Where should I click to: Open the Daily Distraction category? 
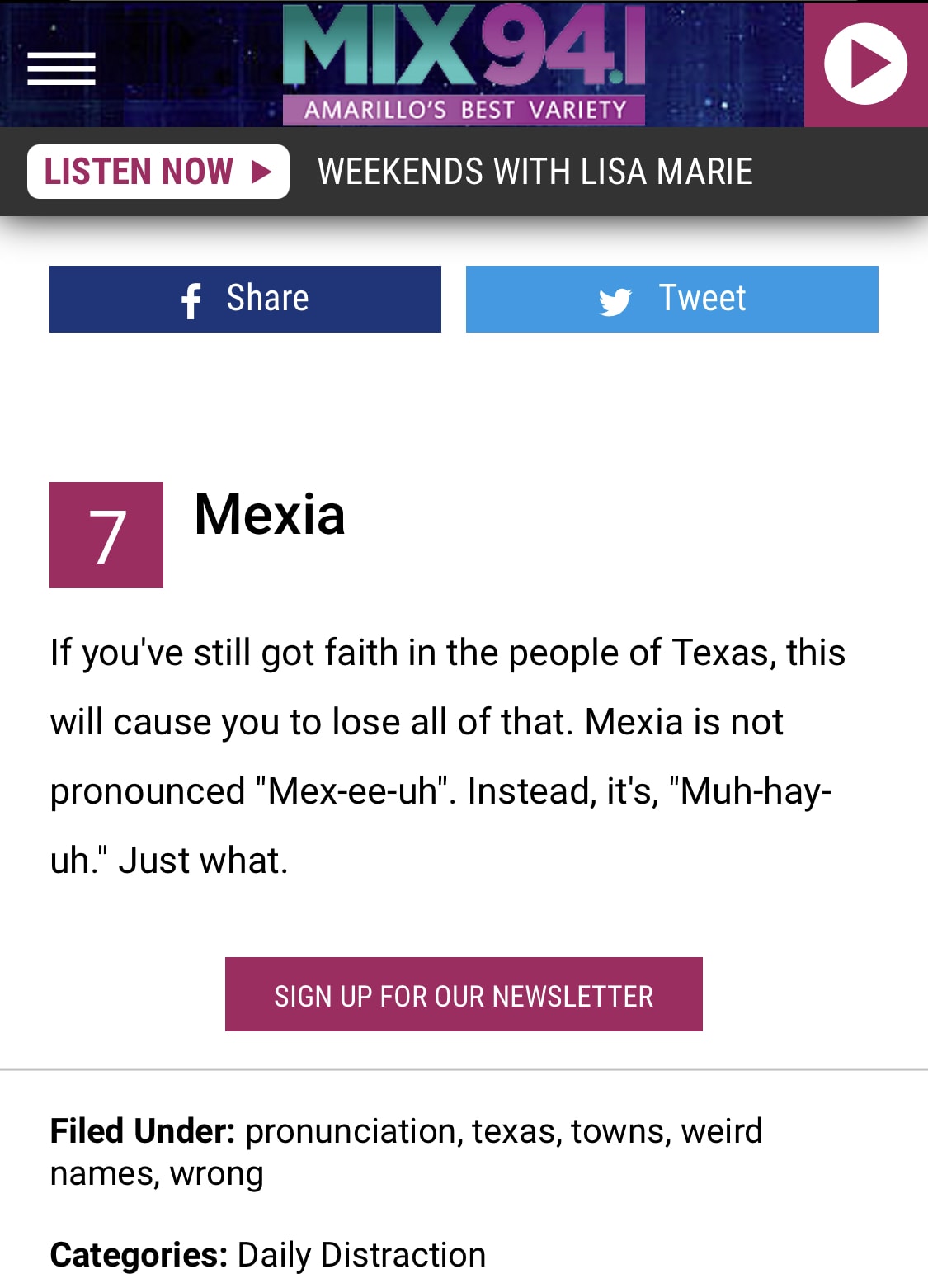[x=361, y=1255]
